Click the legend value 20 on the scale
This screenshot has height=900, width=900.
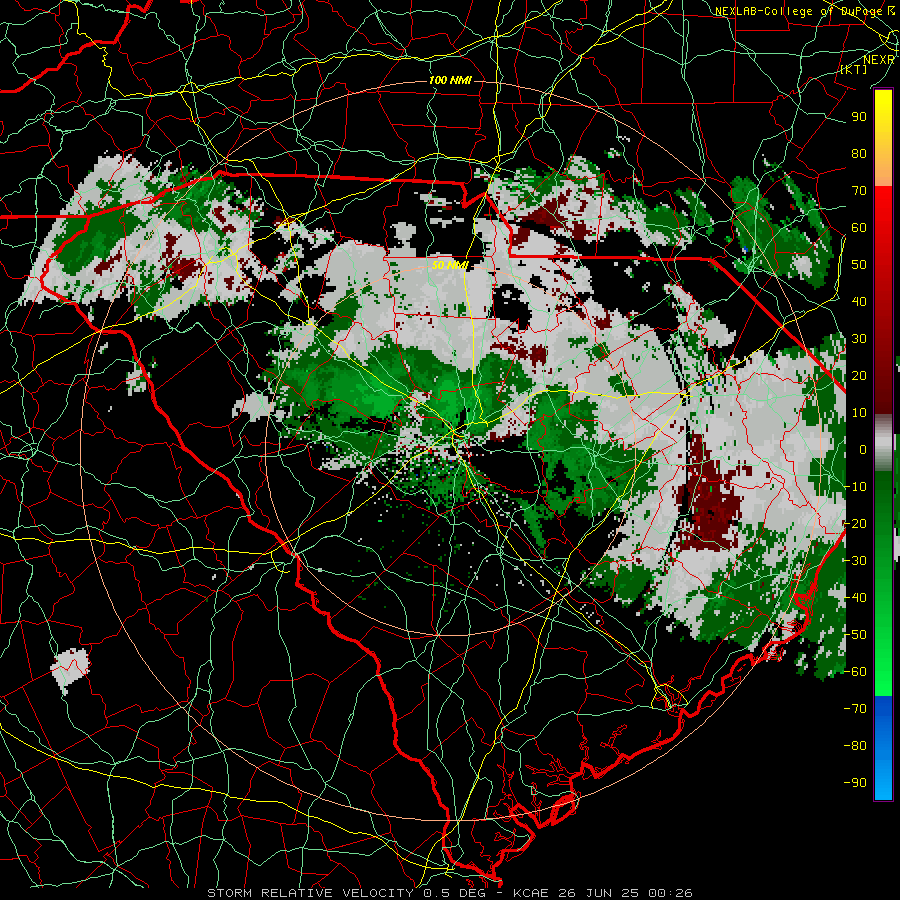pyautogui.click(x=859, y=376)
